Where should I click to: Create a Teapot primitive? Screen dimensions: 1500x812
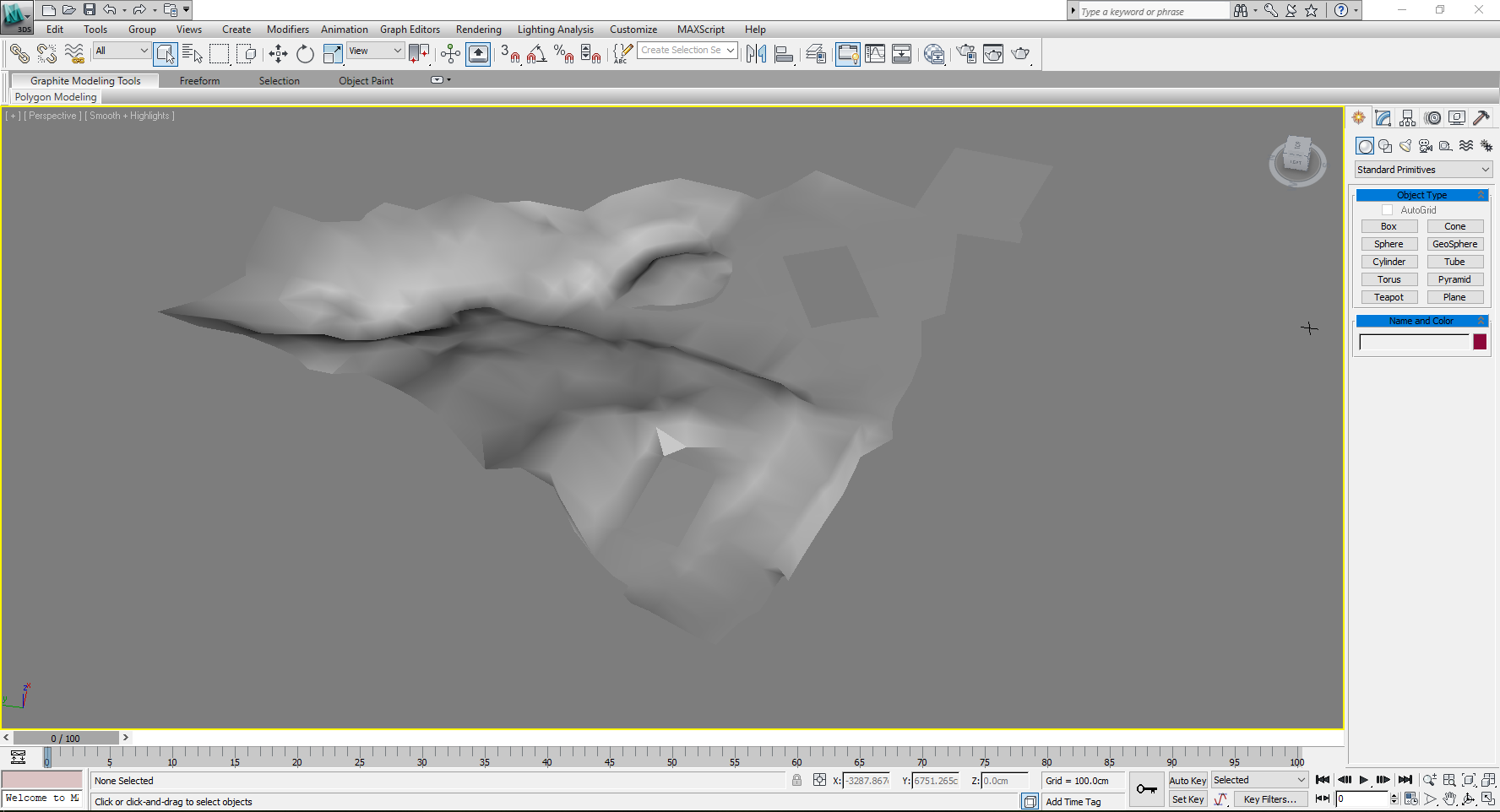click(x=1389, y=296)
